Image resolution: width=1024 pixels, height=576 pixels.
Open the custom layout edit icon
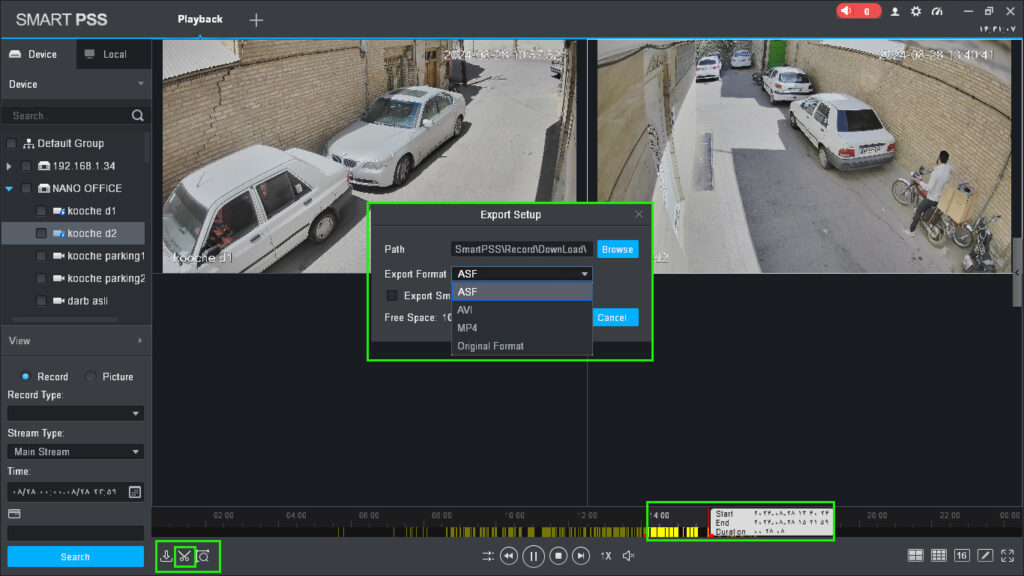(985, 556)
